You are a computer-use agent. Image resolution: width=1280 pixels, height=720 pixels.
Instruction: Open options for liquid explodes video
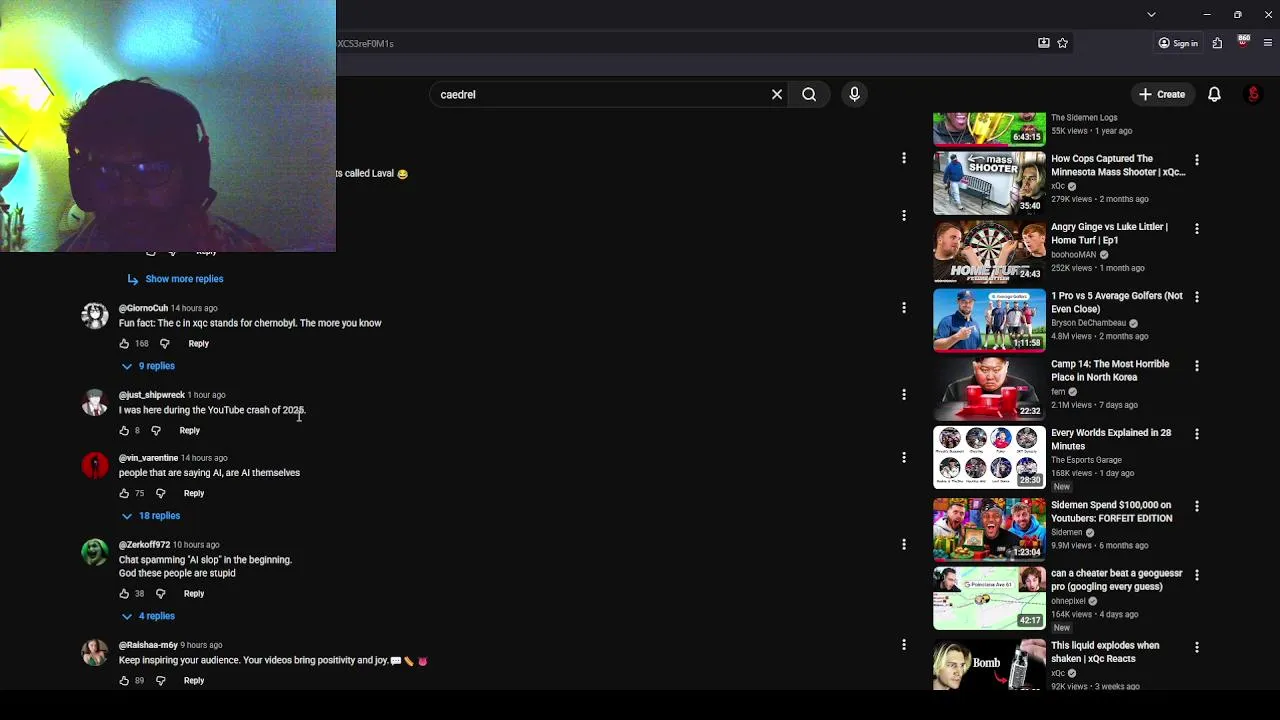(x=1197, y=647)
